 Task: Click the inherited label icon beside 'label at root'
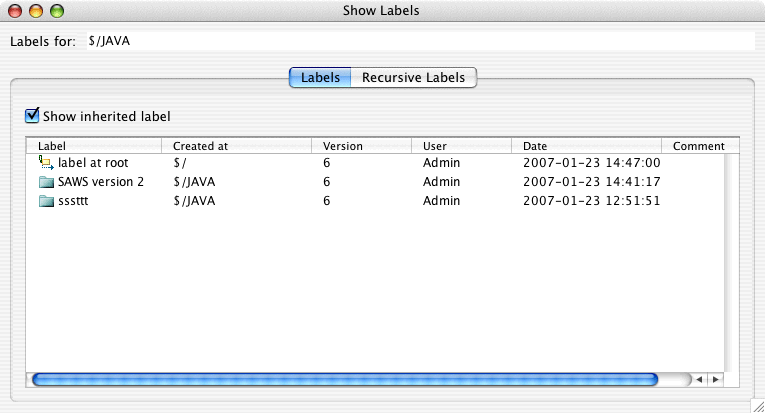(x=45, y=162)
